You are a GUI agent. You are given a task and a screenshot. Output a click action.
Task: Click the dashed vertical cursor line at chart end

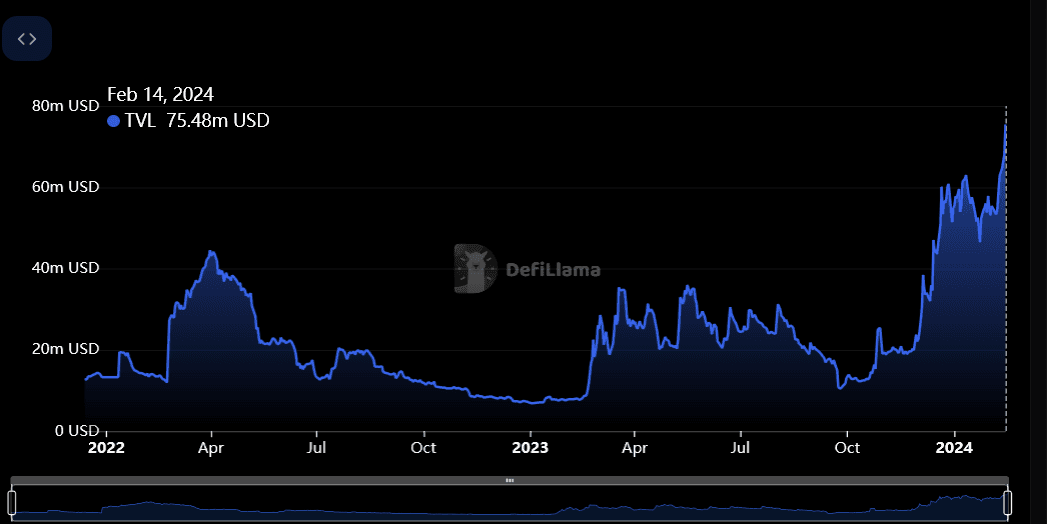(1005, 300)
